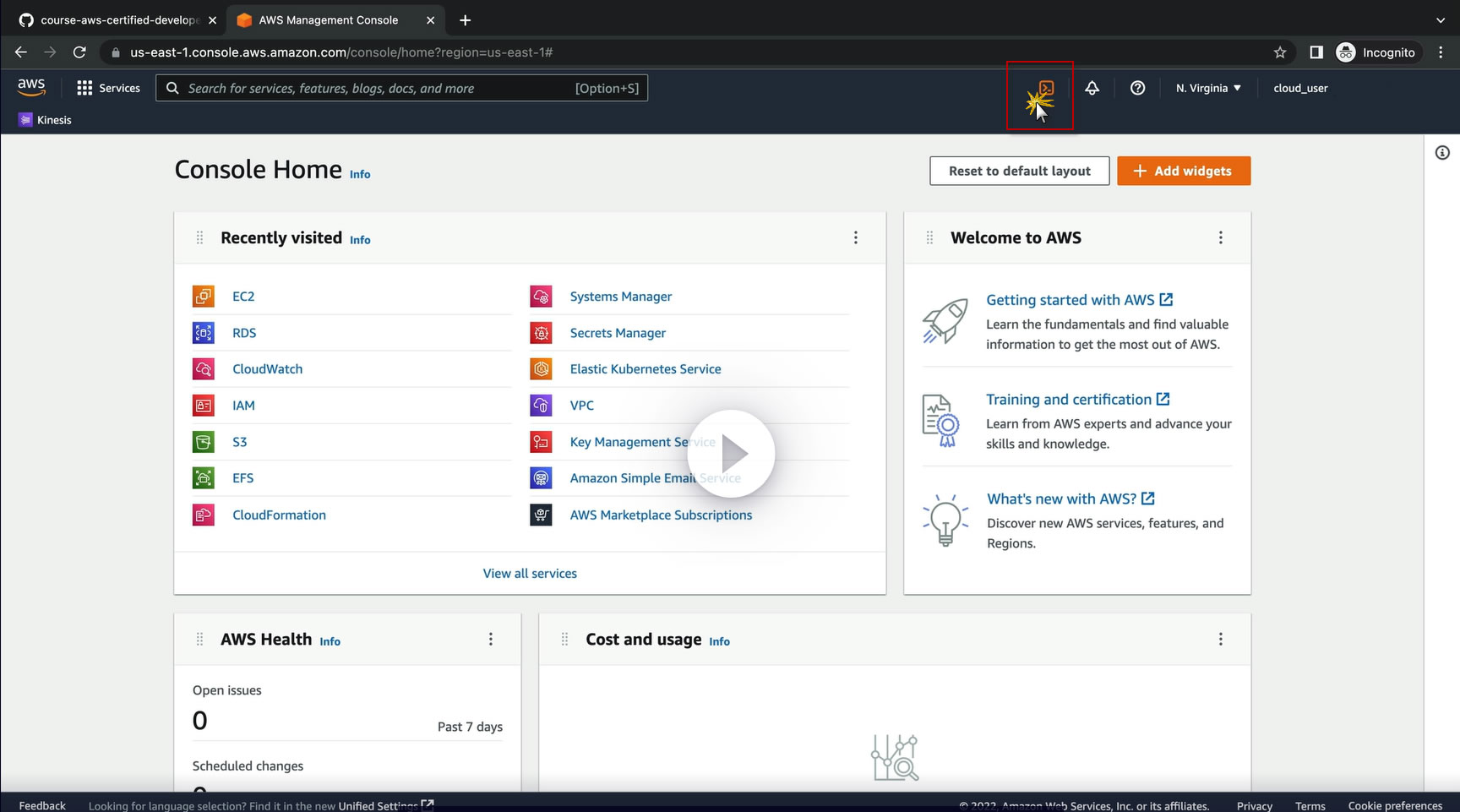Open the help question mark menu
Image resolution: width=1460 pixels, height=812 pixels.
pos(1138,88)
